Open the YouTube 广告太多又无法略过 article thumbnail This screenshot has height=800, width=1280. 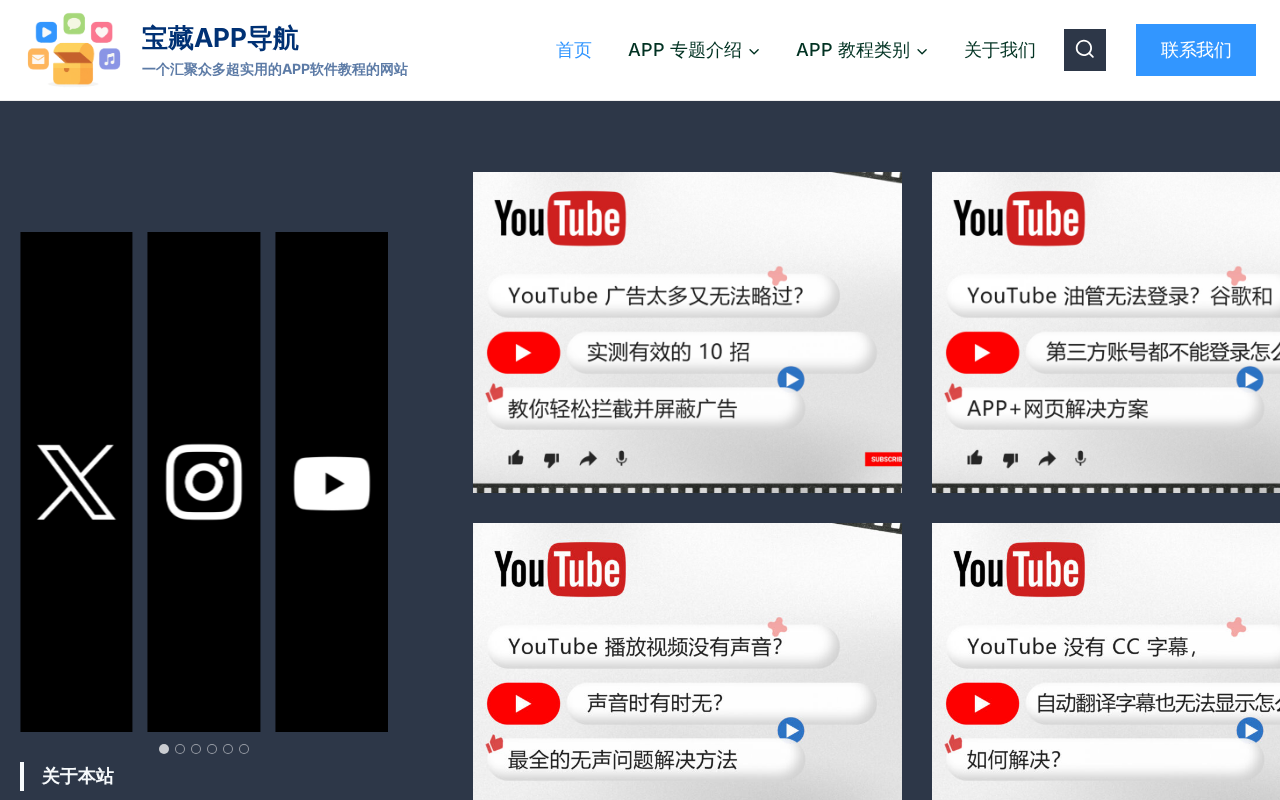pyautogui.click(x=687, y=333)
